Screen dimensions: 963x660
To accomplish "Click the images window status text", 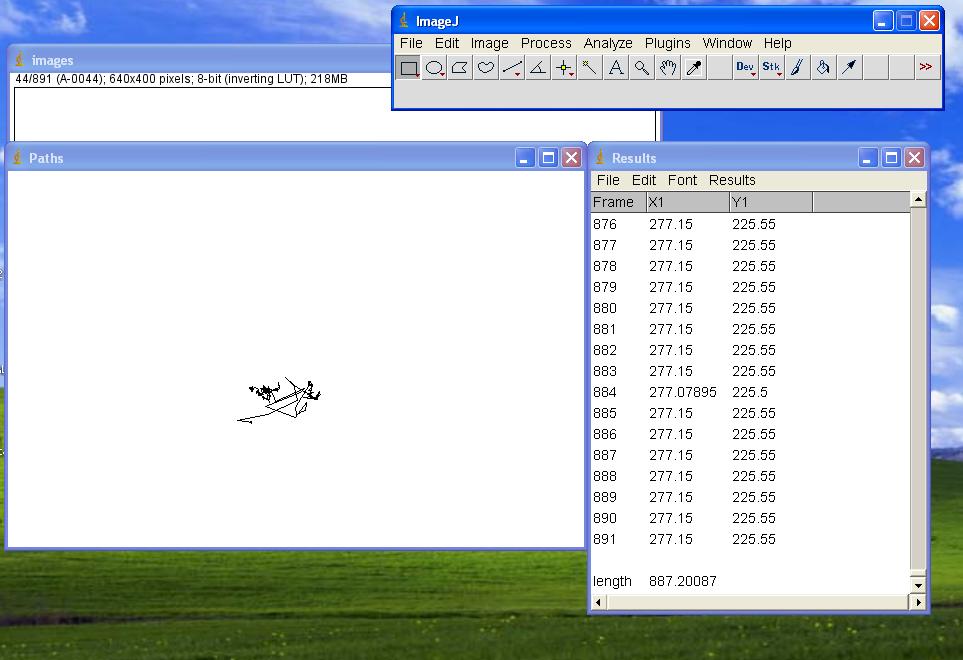I will tap(181, 79).
